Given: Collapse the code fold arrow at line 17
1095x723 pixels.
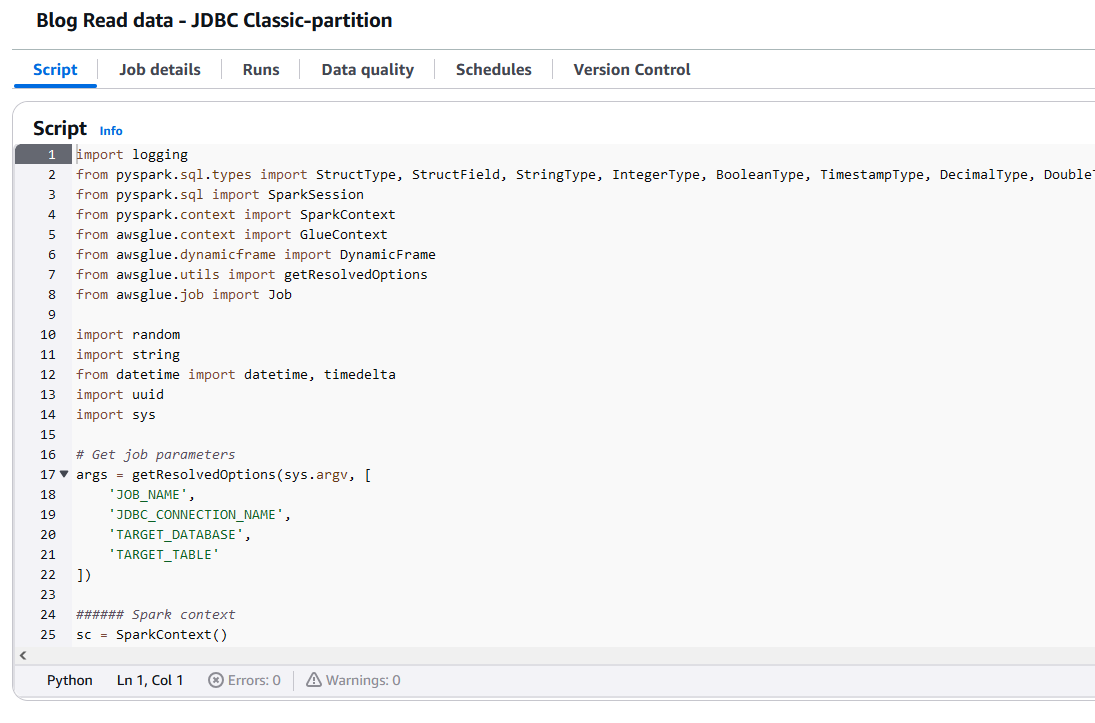Looking at the screenshot, I should pos(65,474).
